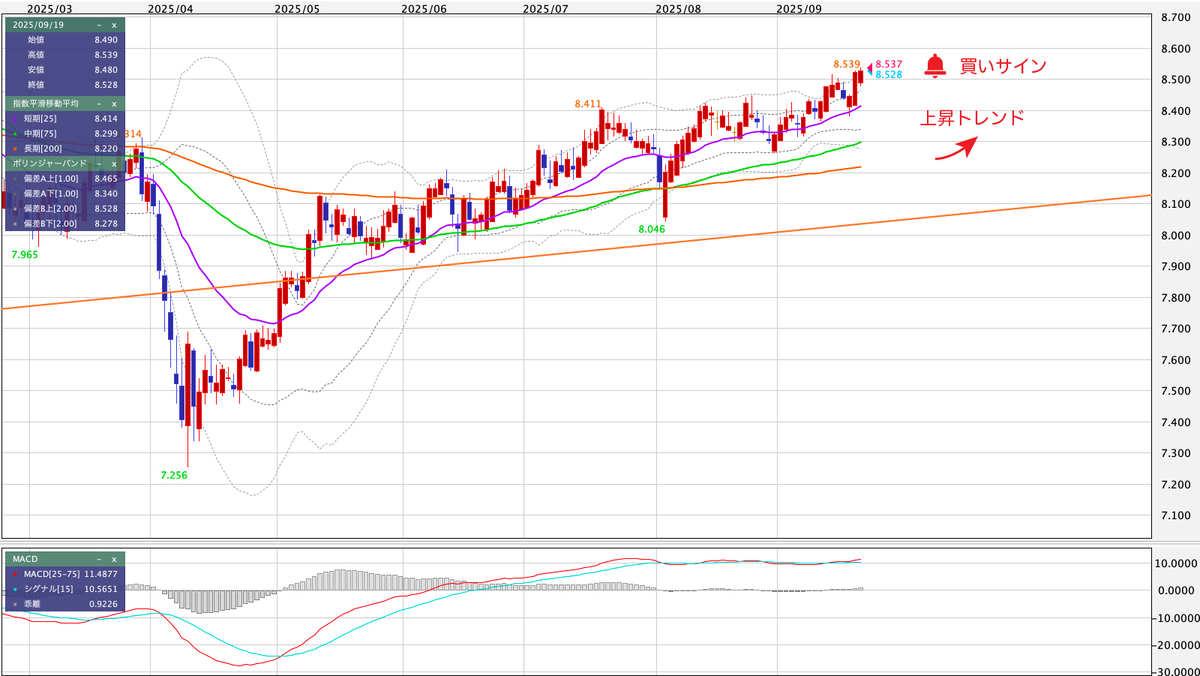Close the 2025/09/19 price panel
This screenshot has width=1200, height=676.
[114, 24]
